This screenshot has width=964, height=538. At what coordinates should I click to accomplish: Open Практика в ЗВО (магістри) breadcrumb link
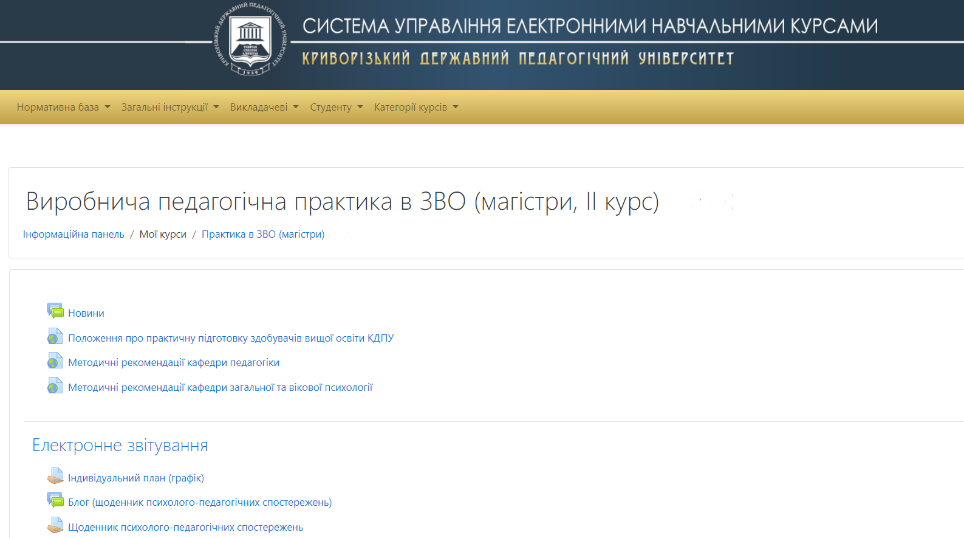tap(263, 234)
